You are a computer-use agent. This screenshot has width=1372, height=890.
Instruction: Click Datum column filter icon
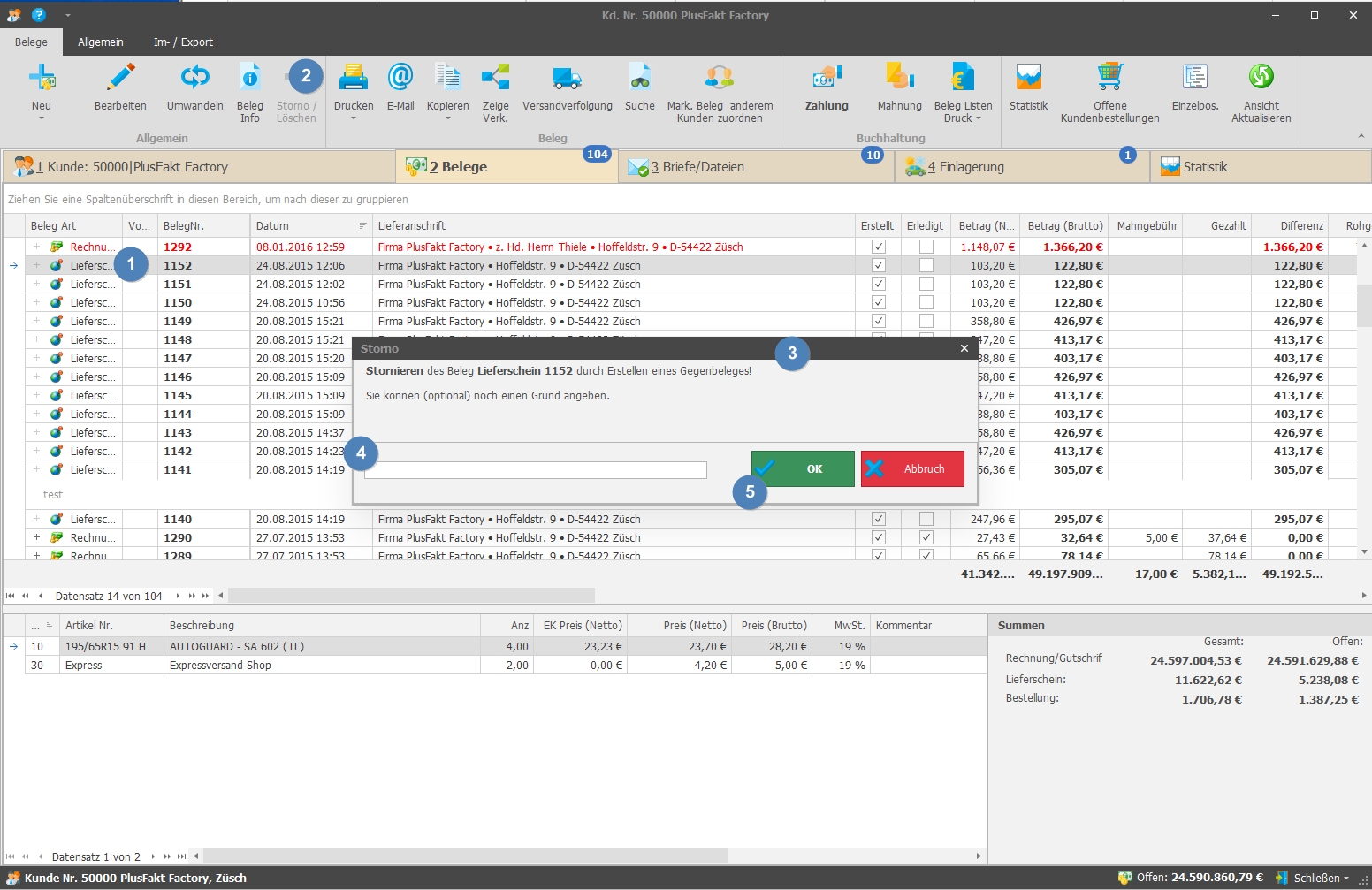click(362, 225)
